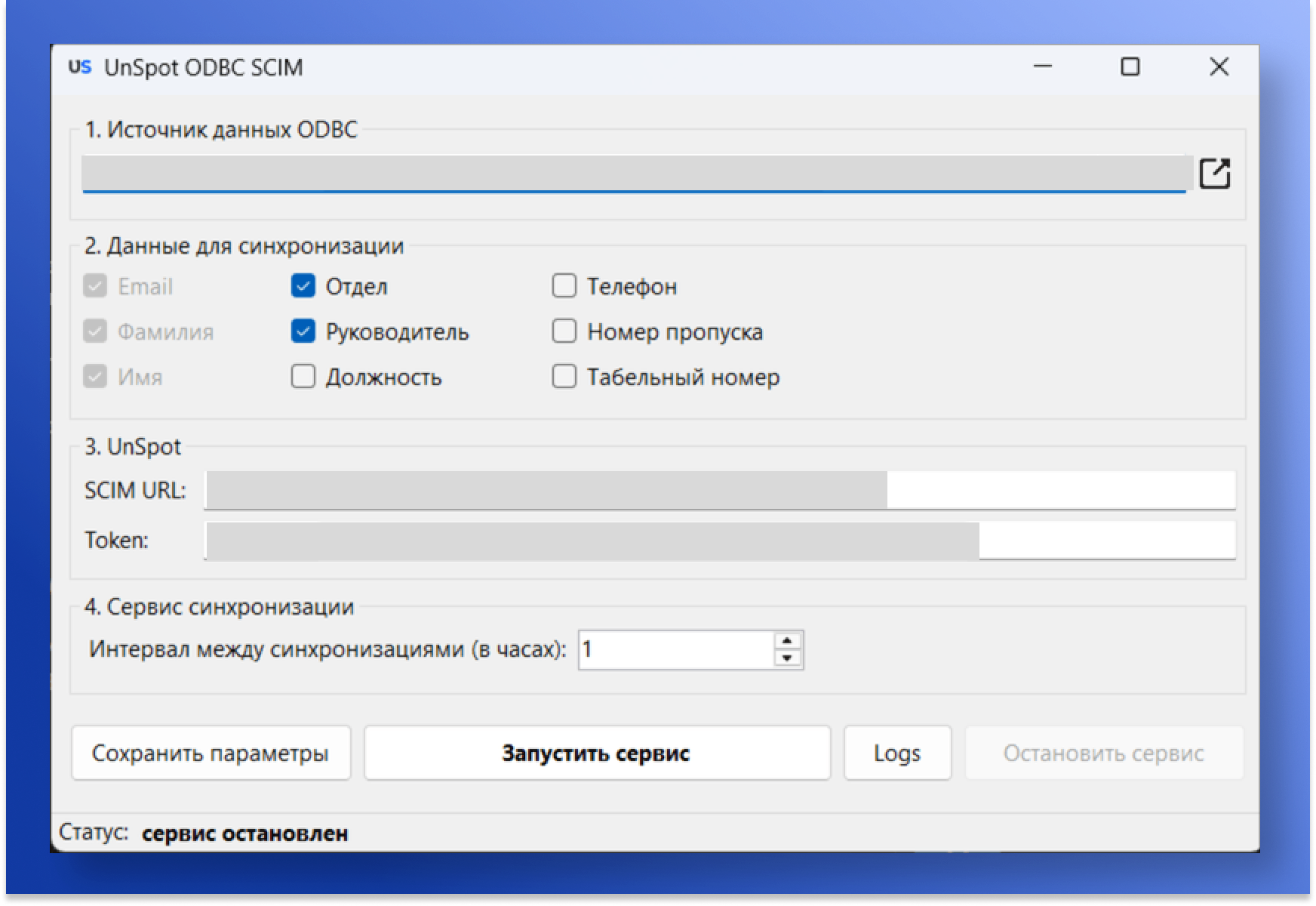Uncheck the Руководитель checkbox
1316x906 pixels.
(x=303, y=331)
